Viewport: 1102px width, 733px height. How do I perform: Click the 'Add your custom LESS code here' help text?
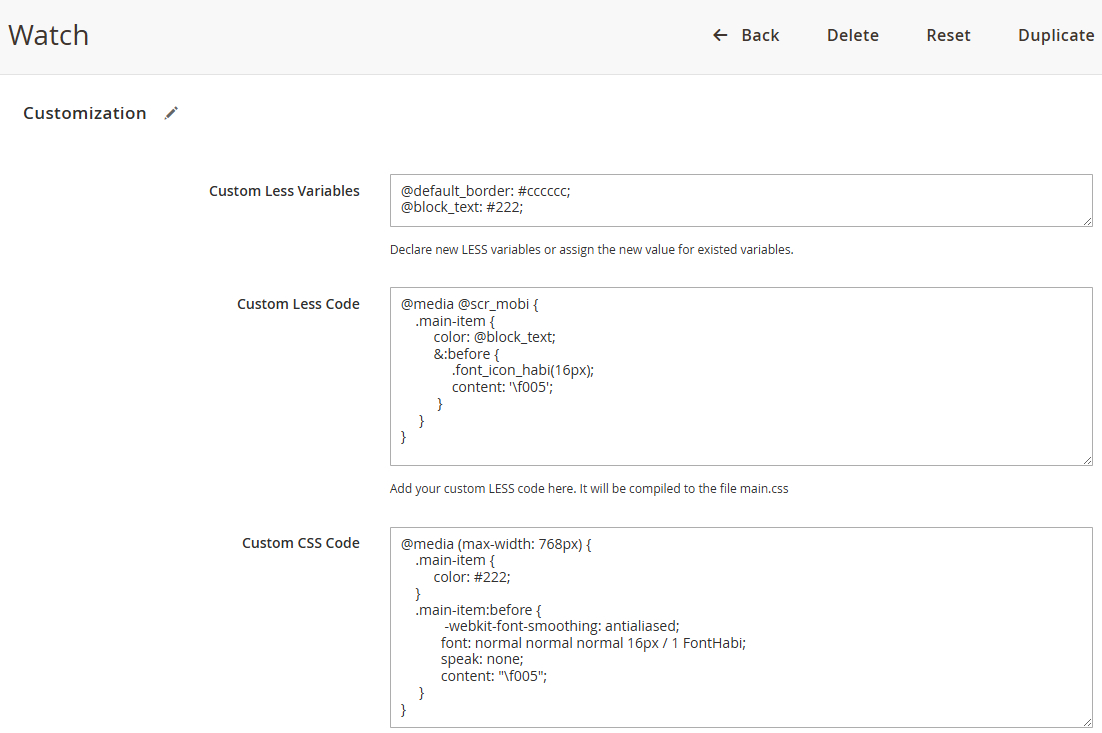coord(589,488)
